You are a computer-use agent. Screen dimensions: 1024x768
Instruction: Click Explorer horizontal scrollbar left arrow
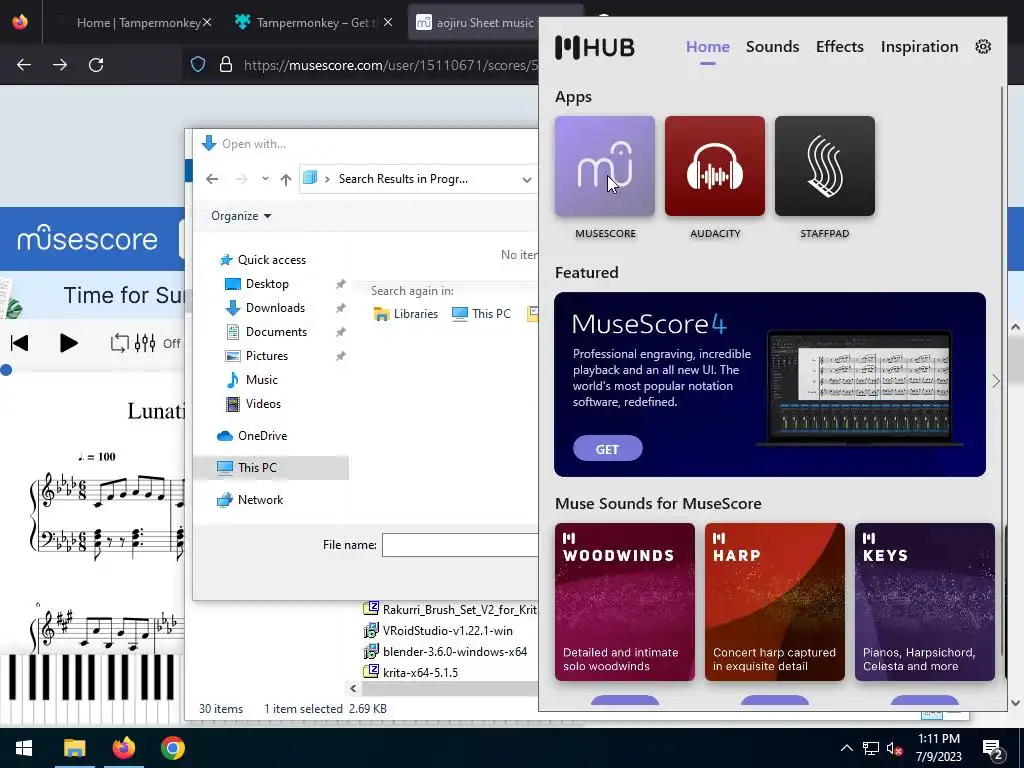point(353,688)
